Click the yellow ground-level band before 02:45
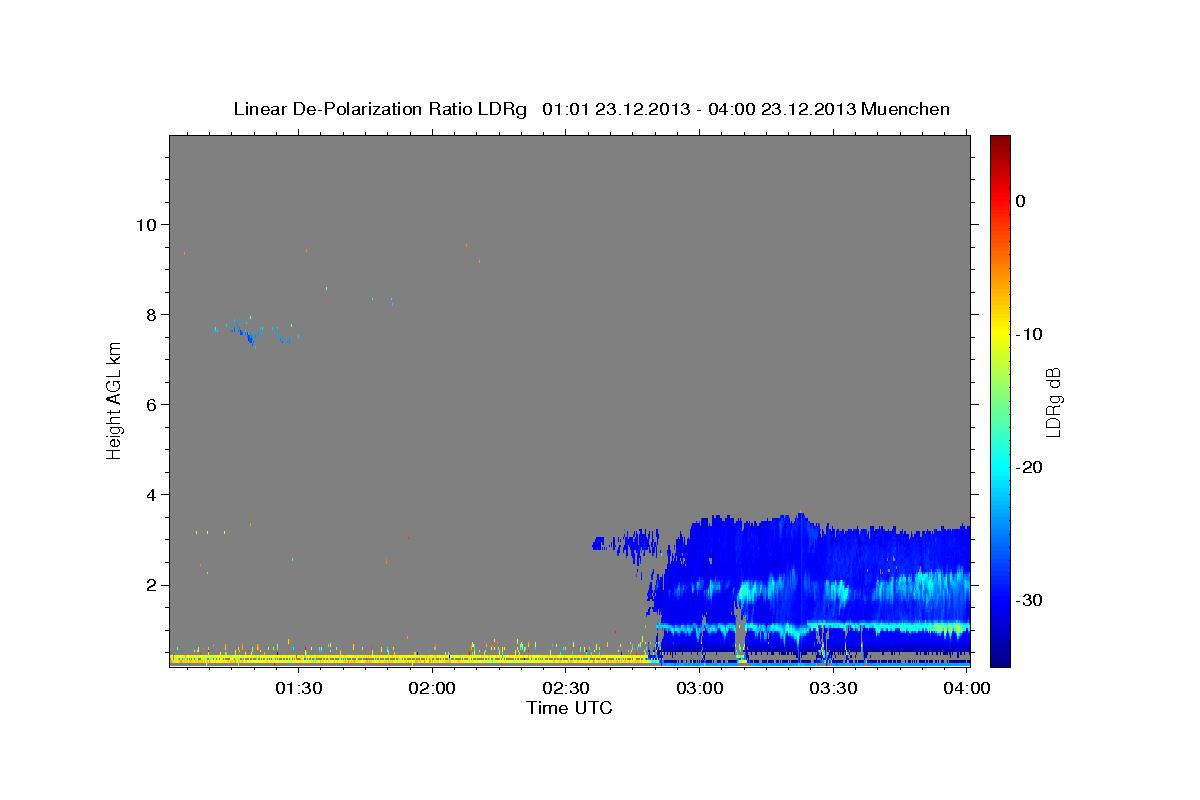 point(410,659)
